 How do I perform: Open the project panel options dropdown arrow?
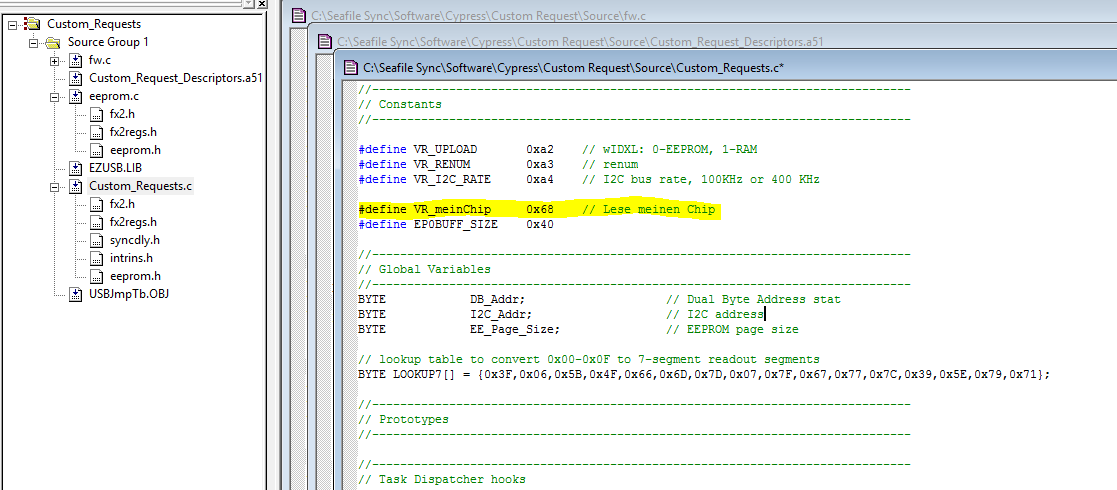(x=247, y=4)
